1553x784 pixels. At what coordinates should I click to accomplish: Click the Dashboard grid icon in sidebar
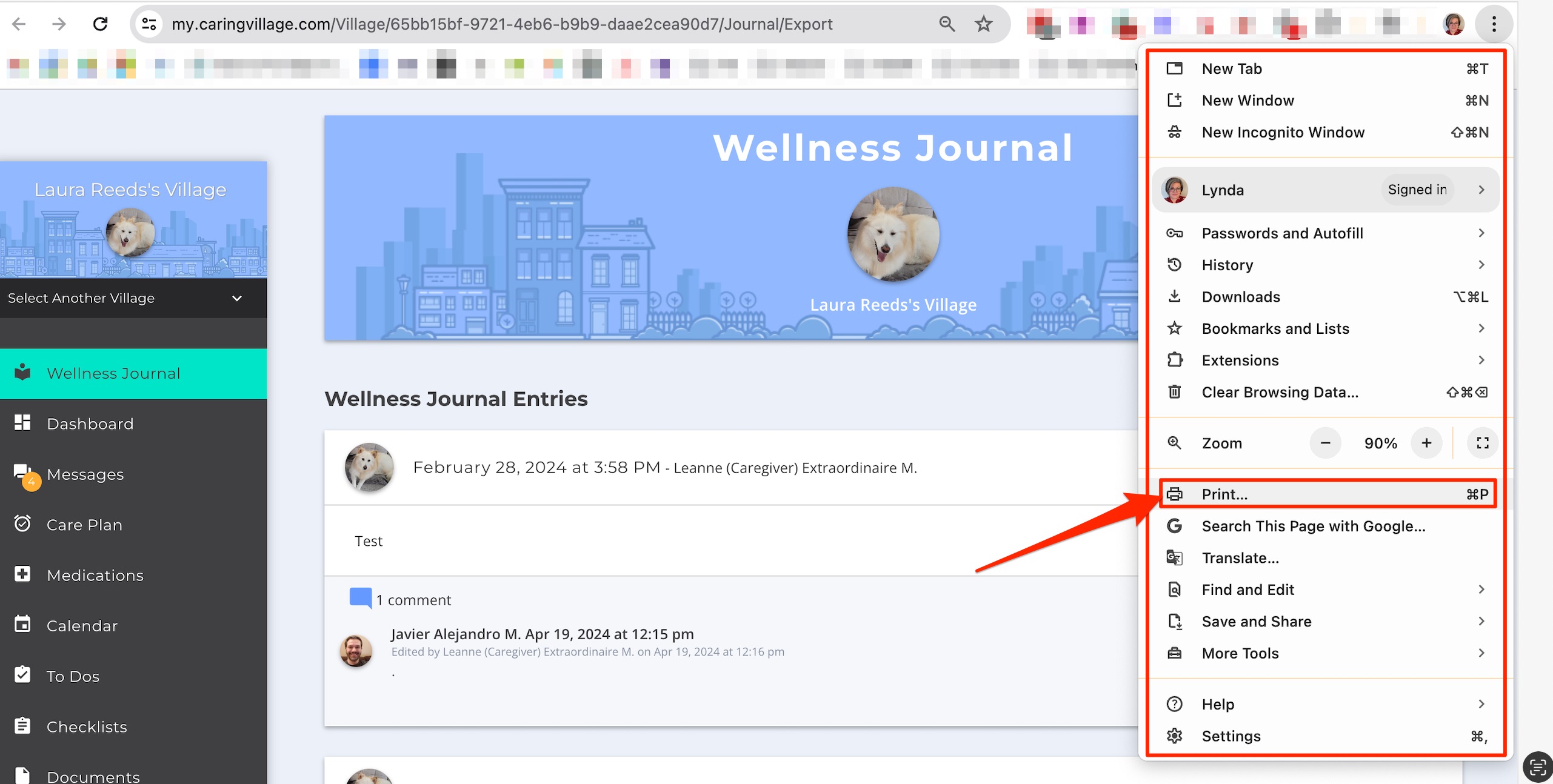22,422
